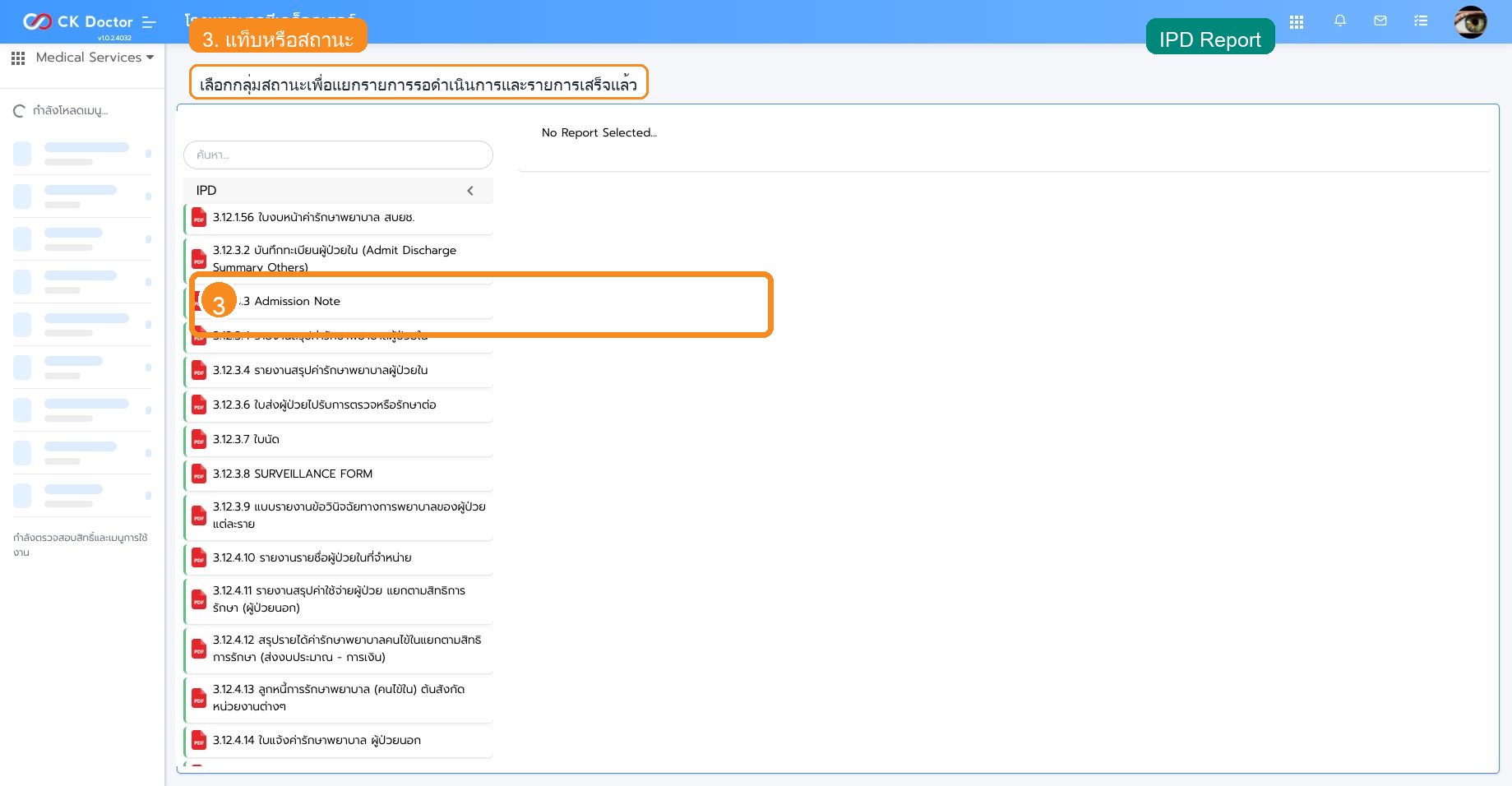
Task: Click PDF icon for report 3.12.4.12
Action: [199, 649]
